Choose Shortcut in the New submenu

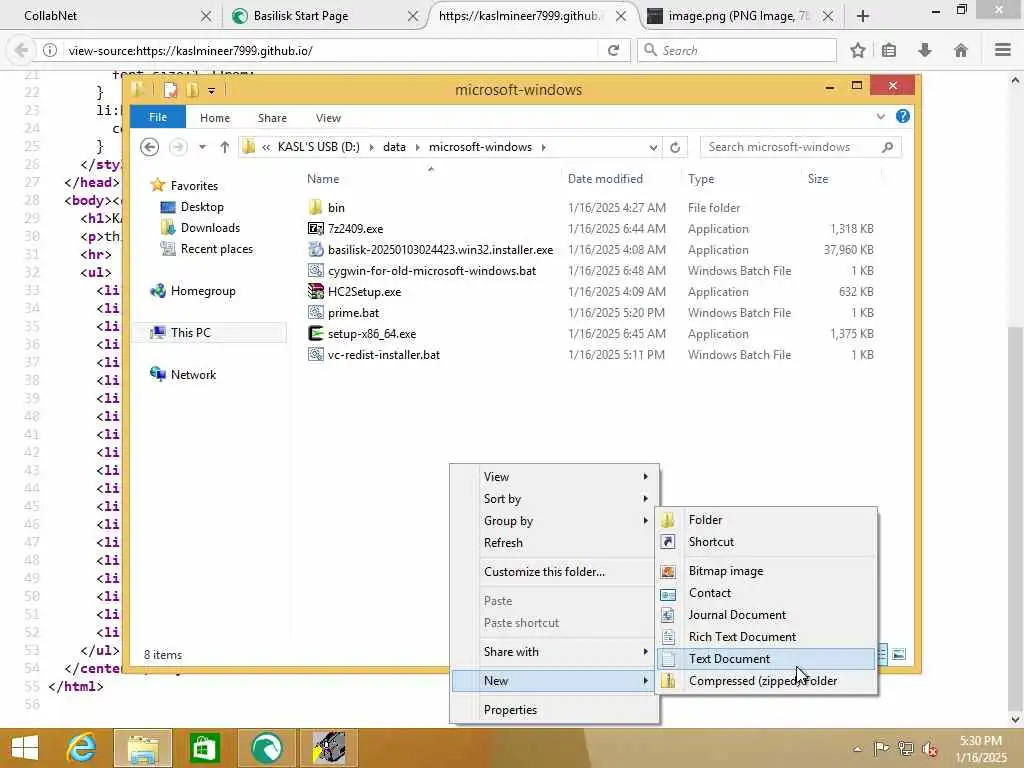point(765,542)
